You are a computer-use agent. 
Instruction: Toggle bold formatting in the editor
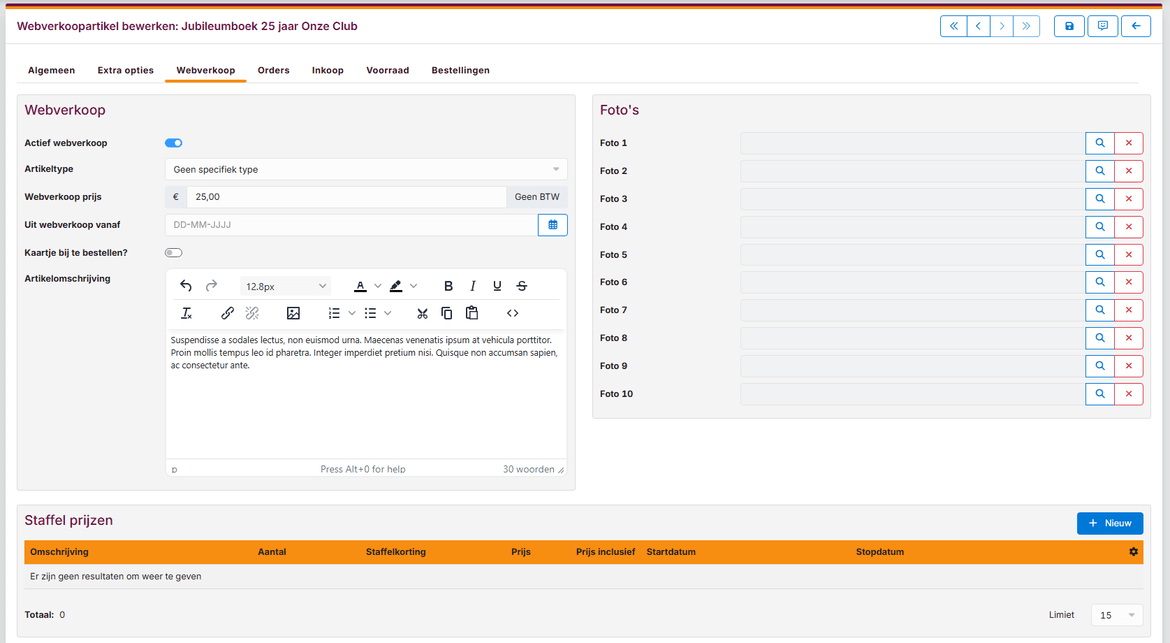click(448, 286)
